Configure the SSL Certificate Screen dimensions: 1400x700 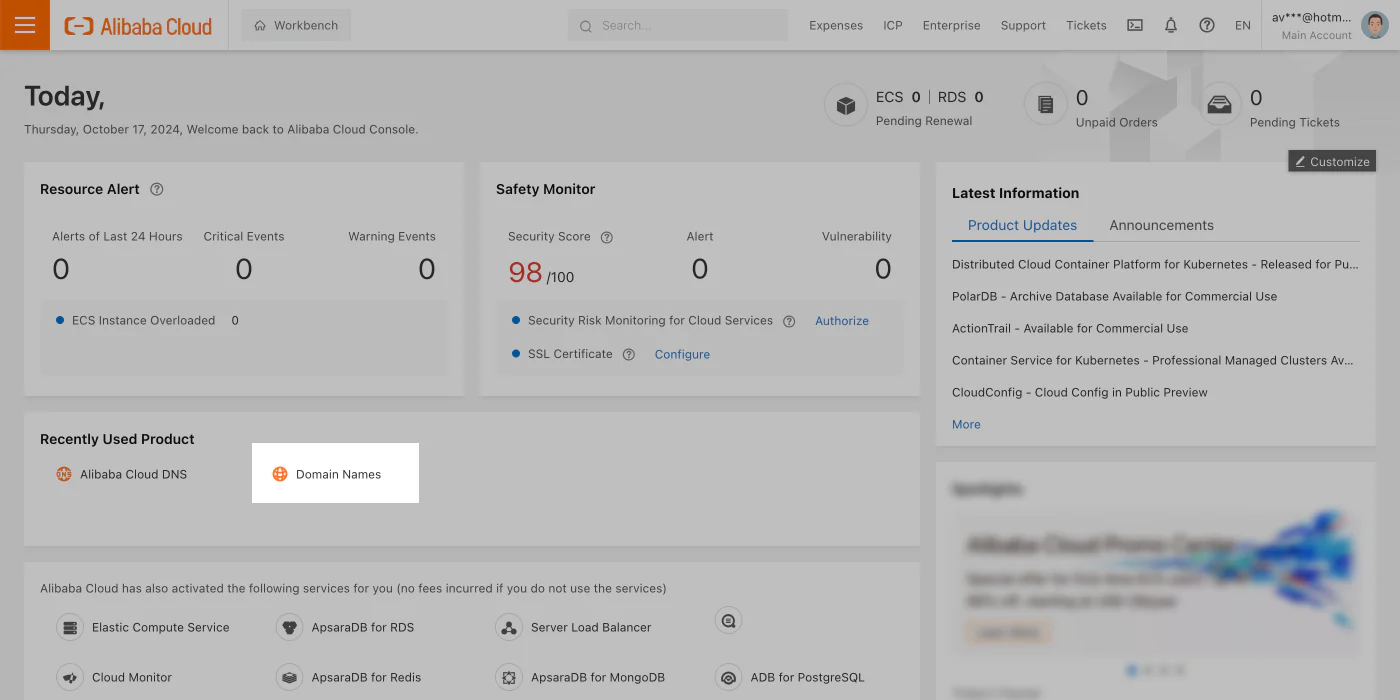(x=681, y=354)
